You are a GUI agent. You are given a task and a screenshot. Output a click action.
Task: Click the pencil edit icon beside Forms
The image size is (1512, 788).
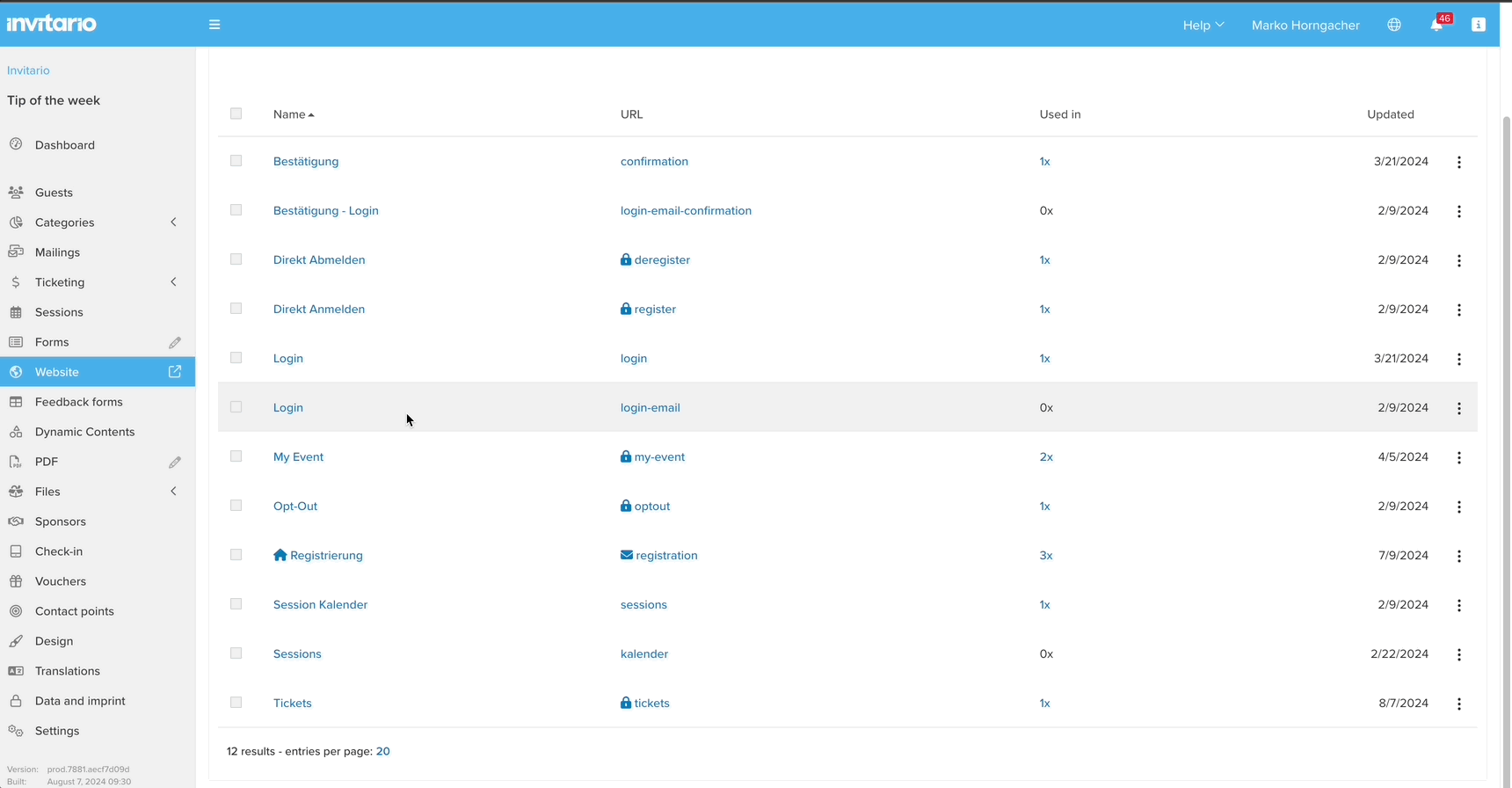(175, 342)
